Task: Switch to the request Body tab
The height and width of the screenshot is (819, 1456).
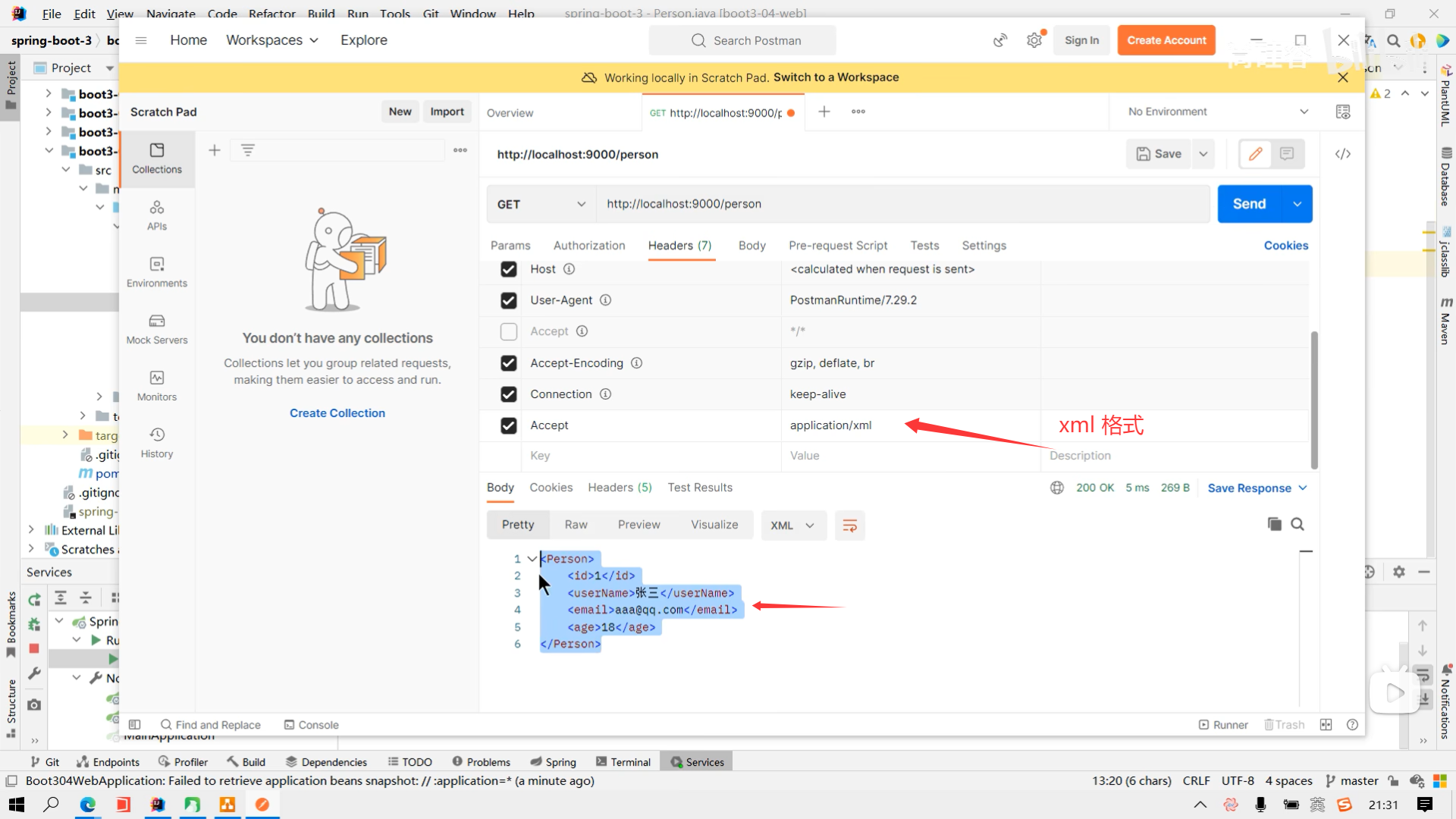Action: tap(752, 246)
